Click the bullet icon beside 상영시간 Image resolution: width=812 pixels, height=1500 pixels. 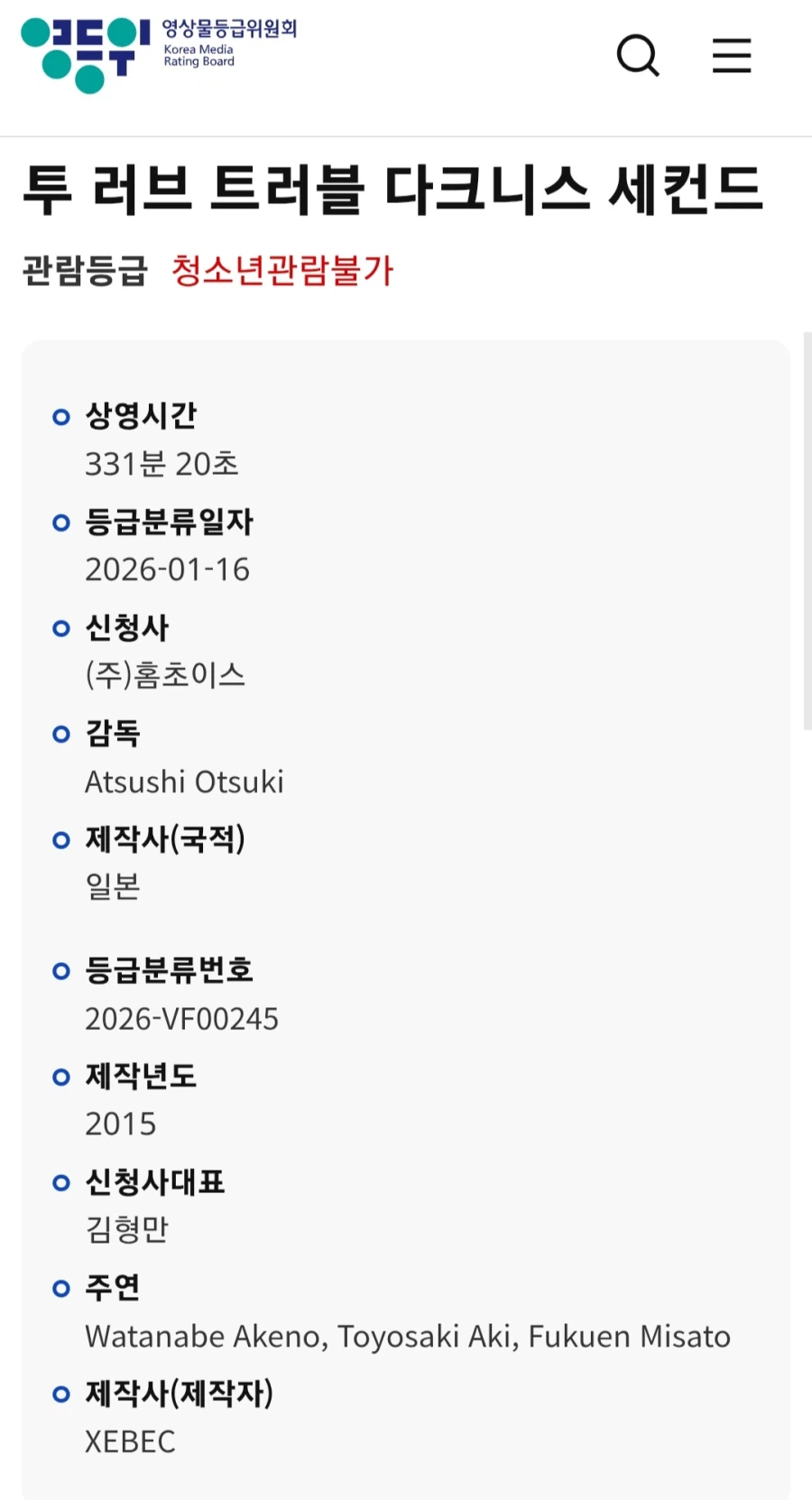(60, 417)
